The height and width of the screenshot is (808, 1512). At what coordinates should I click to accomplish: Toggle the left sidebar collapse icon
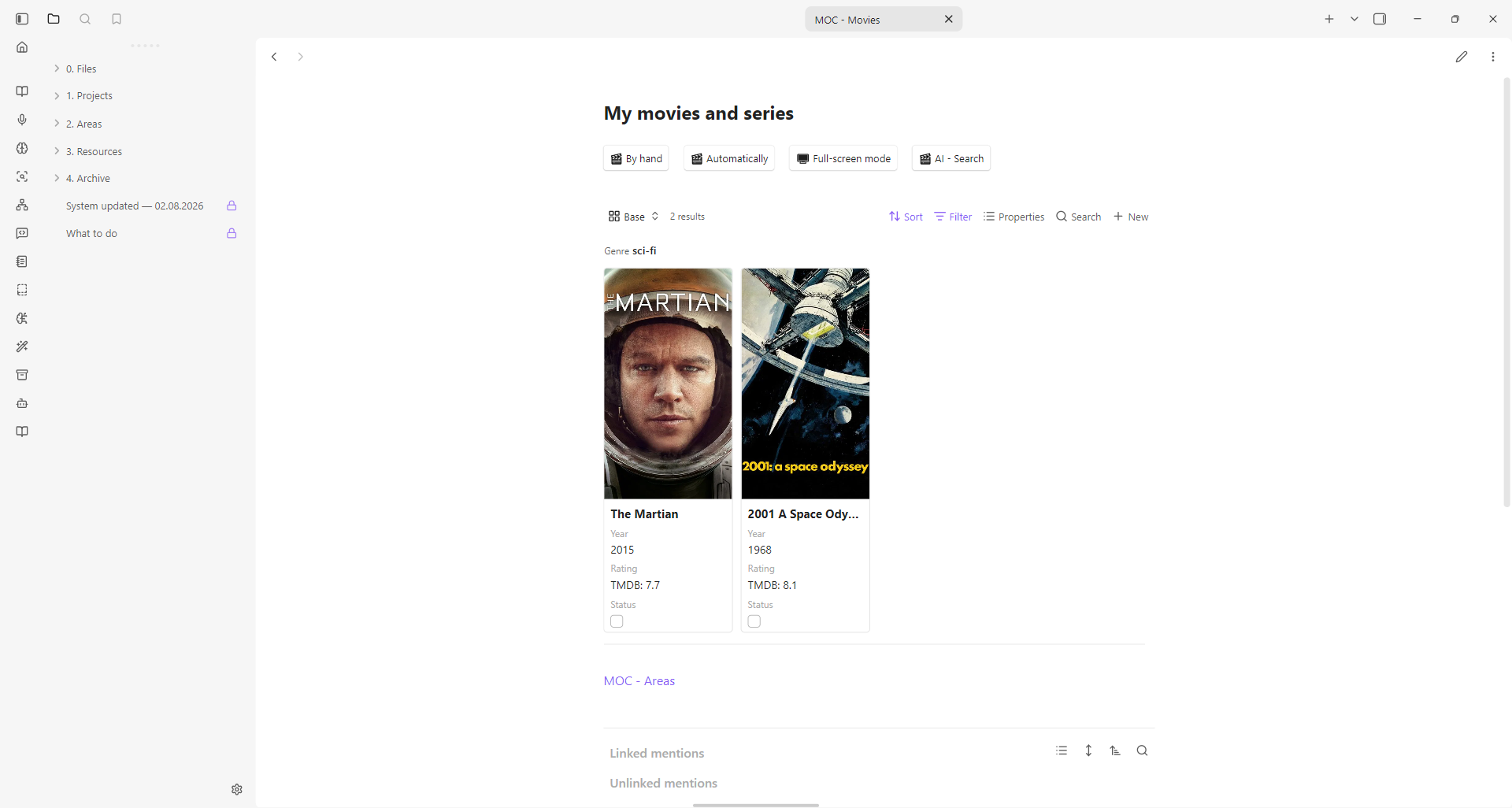(22, 19)
